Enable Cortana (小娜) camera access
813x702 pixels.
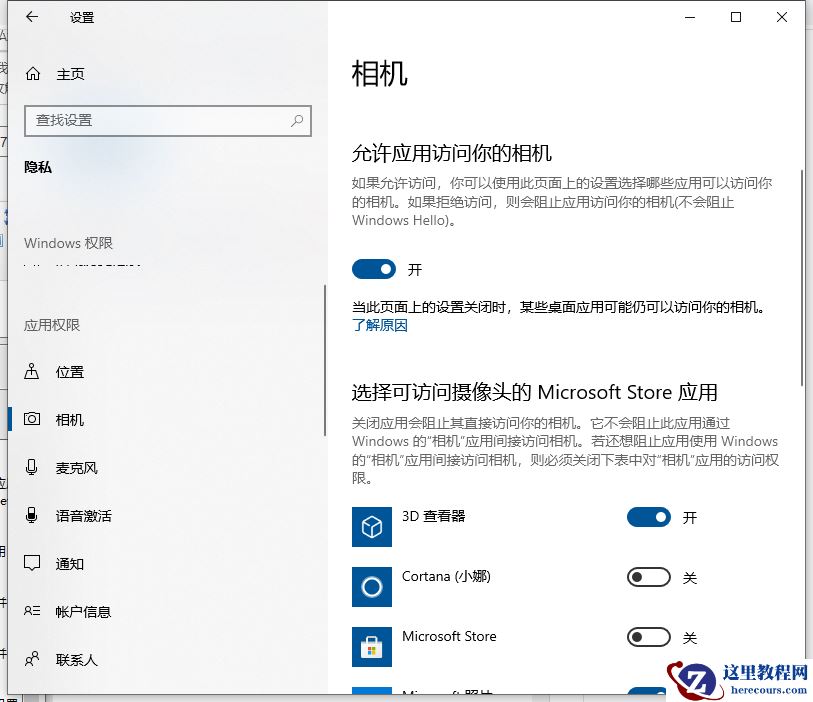point(648,577)
